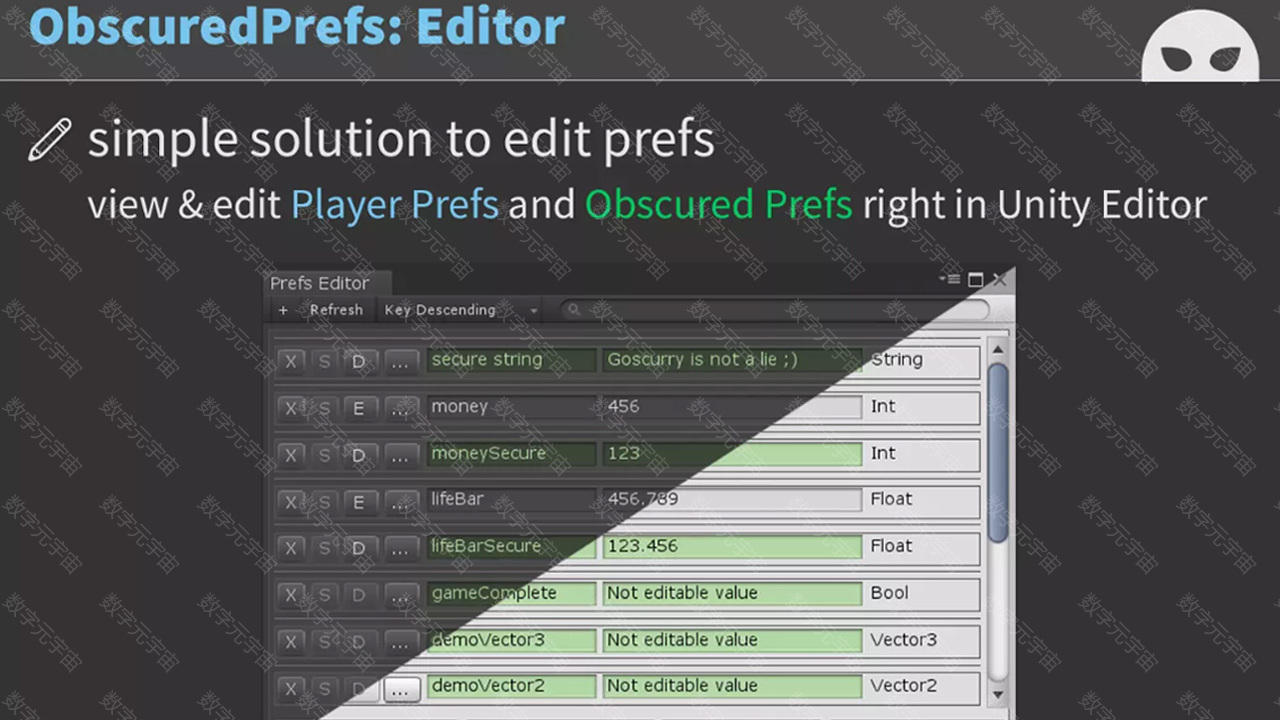Viewport: 1280px width, 720px height.
Task: Click the D button on demoVector3 row
Action: pyautogui.click(x=358, y=642)
